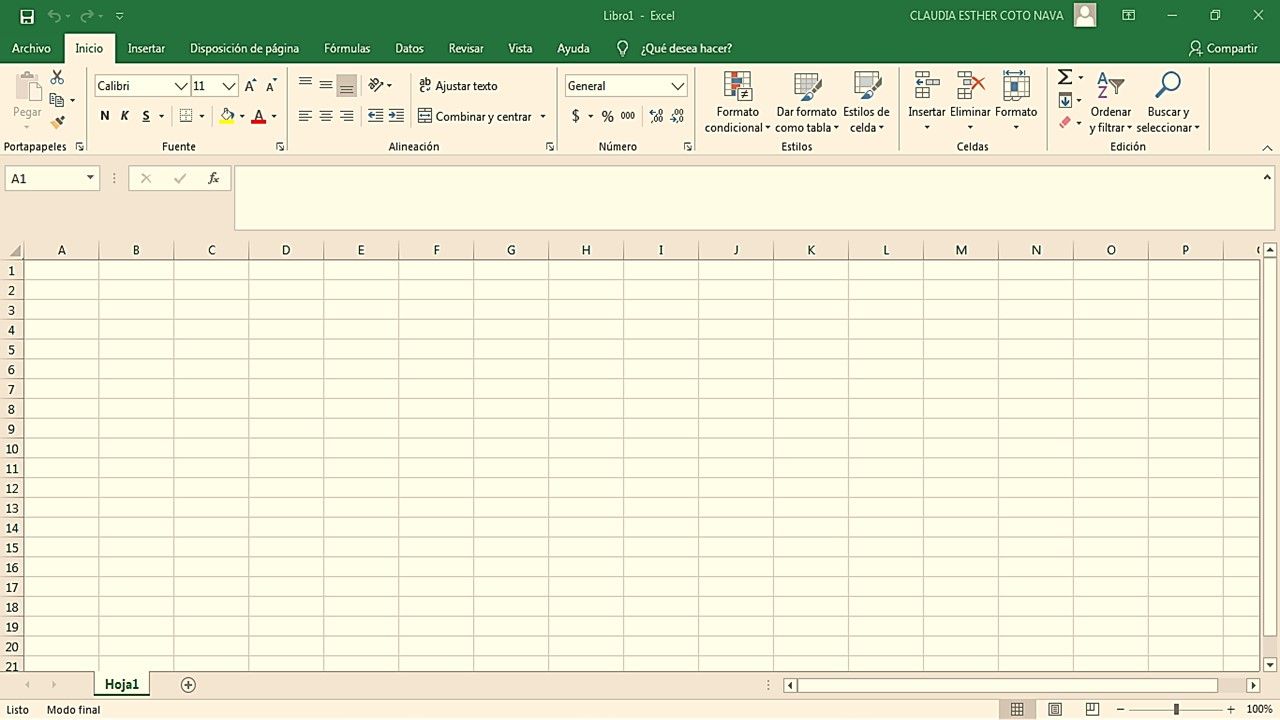Switch to the Fórmulas ribbon tab
Viewport: 1280px width, 720px height.
click(x=347, y=48)
